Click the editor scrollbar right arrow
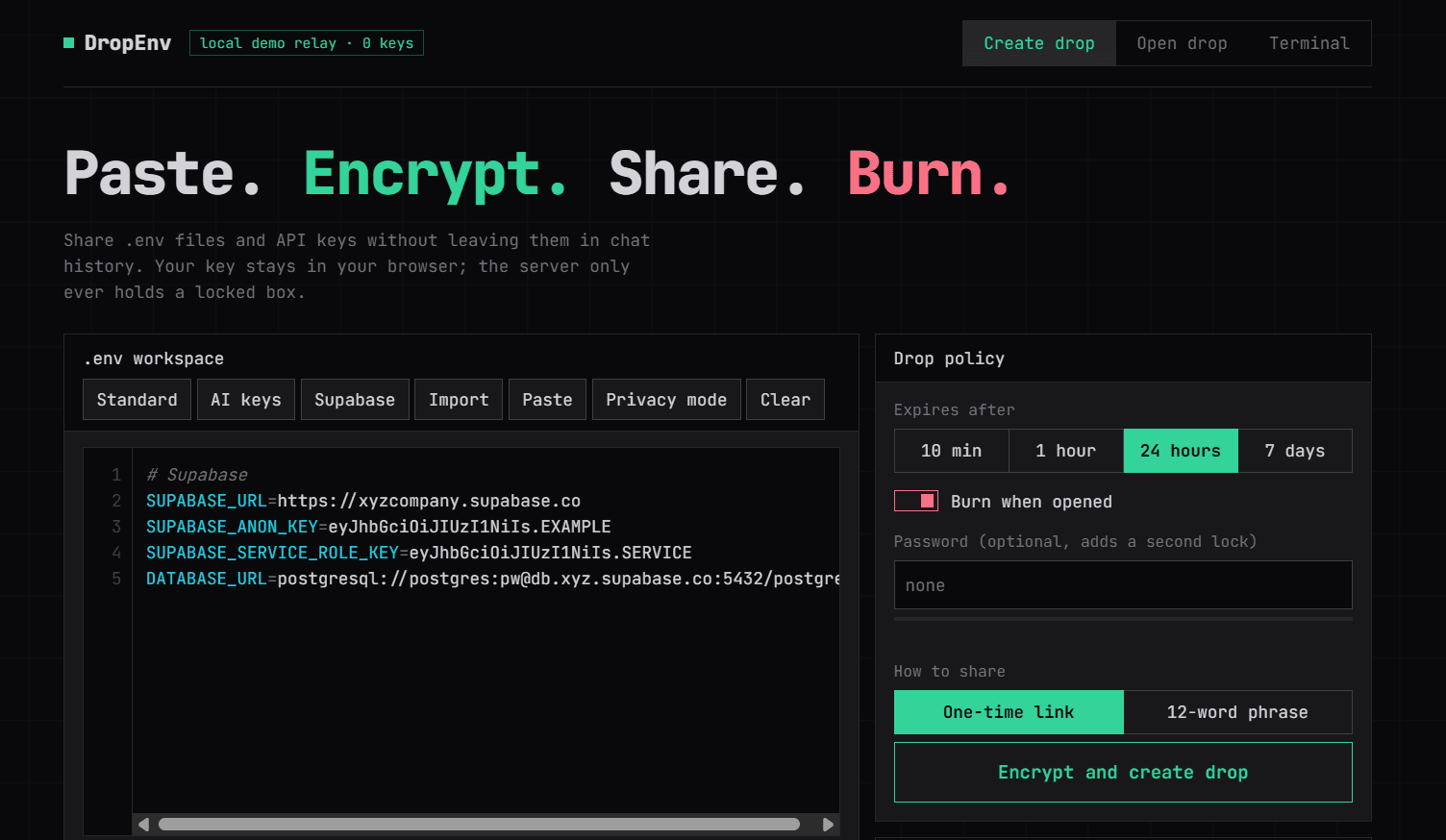The height and width of the screenshot is (840, 1446). tap(828, 824)
